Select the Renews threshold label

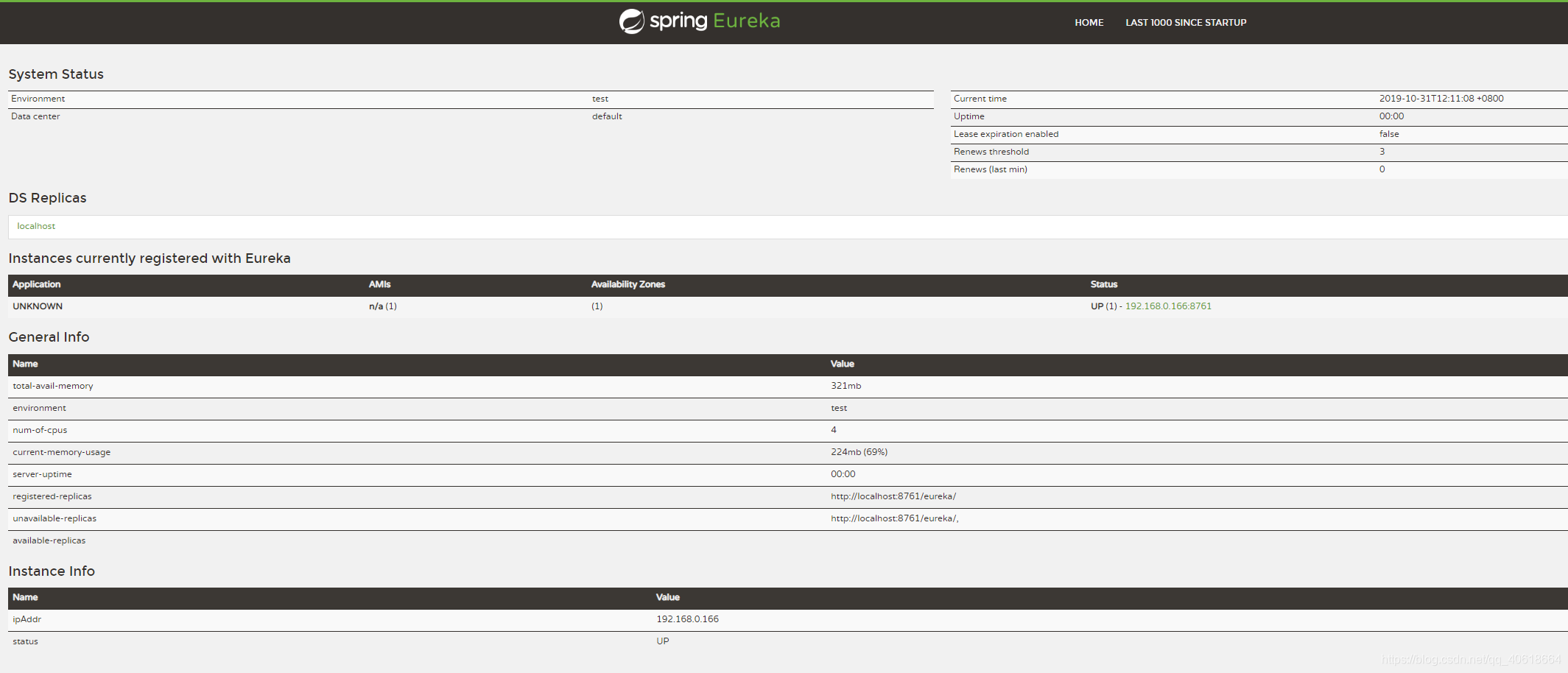[x=991, y=152]
